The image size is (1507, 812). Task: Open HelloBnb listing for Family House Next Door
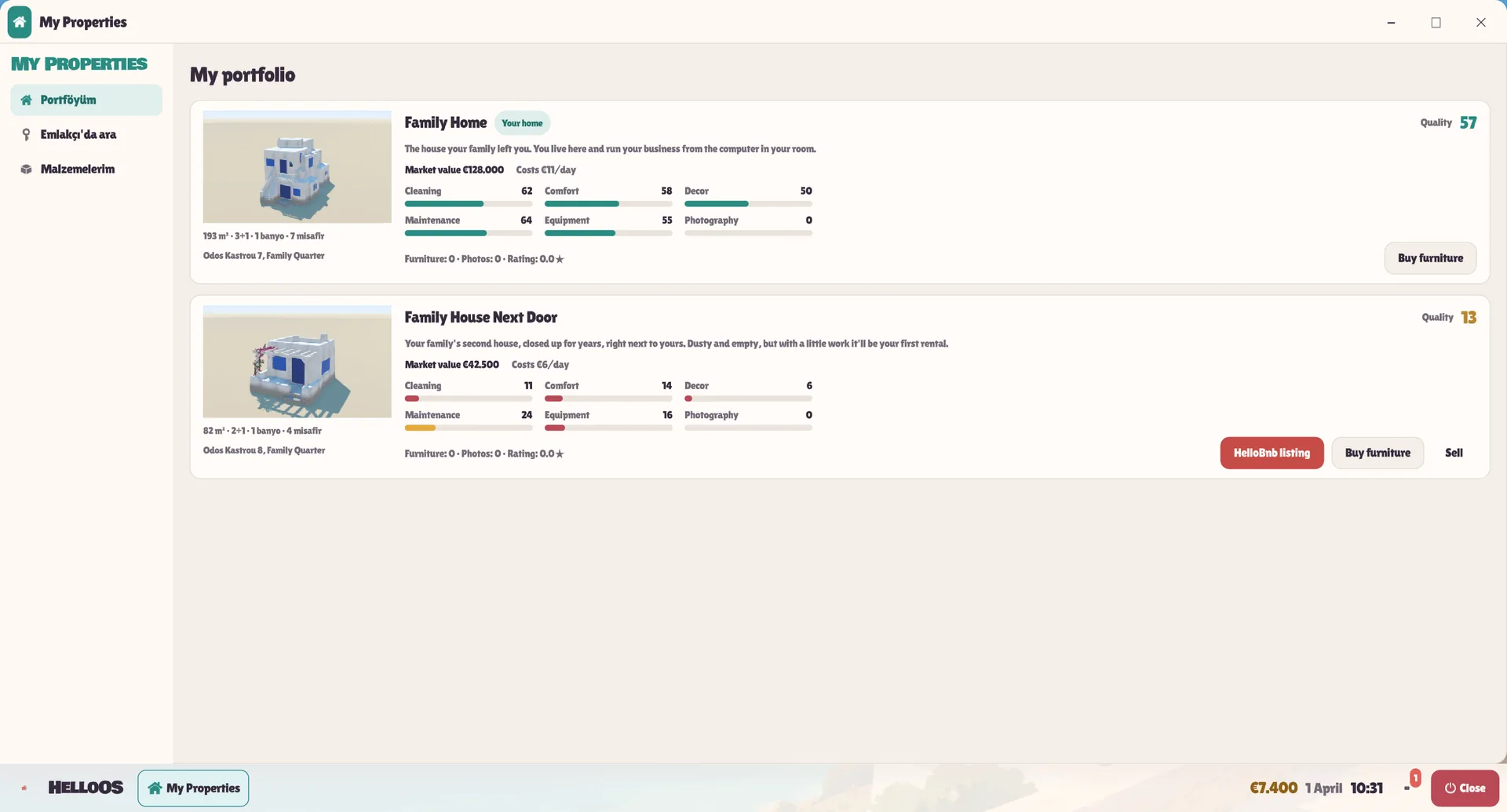click(x=1272, y=453)
